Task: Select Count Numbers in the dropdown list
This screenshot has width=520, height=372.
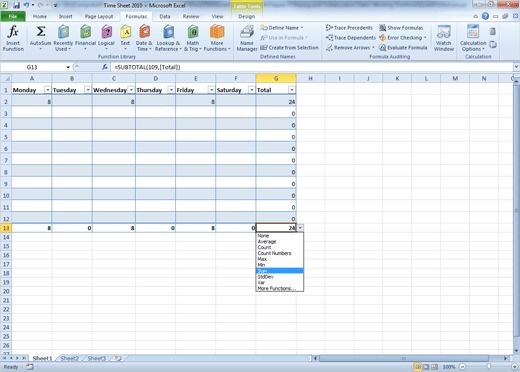Action: pos(279,253)
